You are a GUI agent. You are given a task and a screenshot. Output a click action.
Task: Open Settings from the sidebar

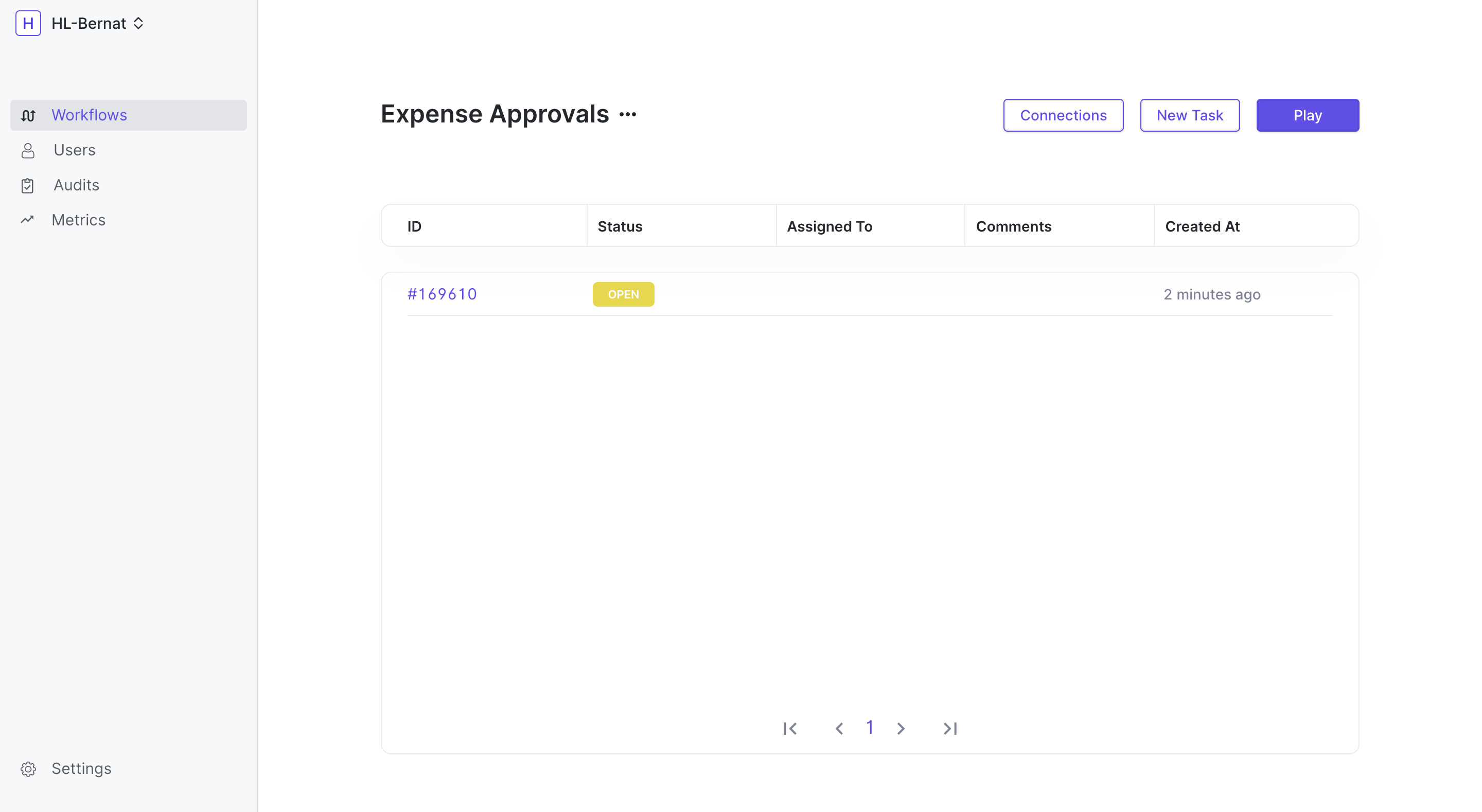pyautogui.click(x=81, y=769)
